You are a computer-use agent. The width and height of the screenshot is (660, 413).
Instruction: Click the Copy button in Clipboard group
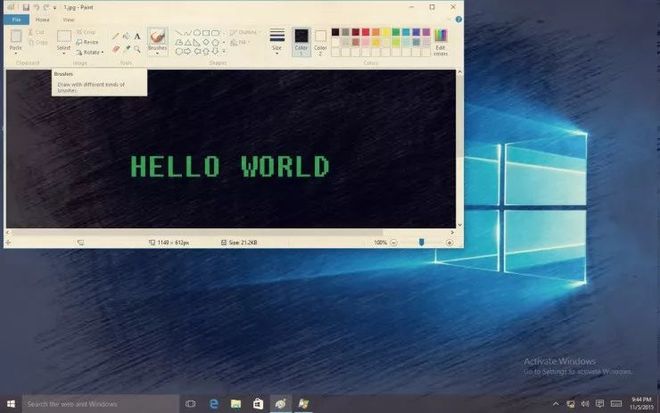pos(38,43)
